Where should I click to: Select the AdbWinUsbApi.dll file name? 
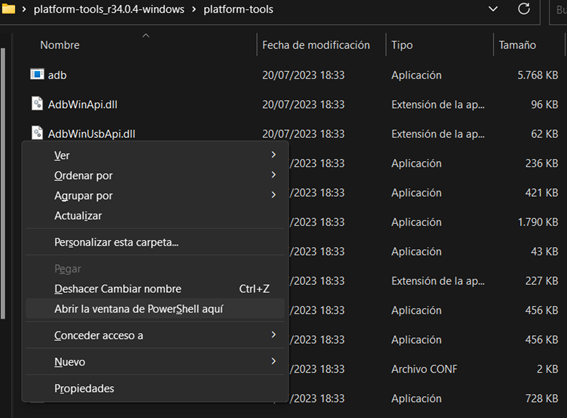(x=91, y=134)
